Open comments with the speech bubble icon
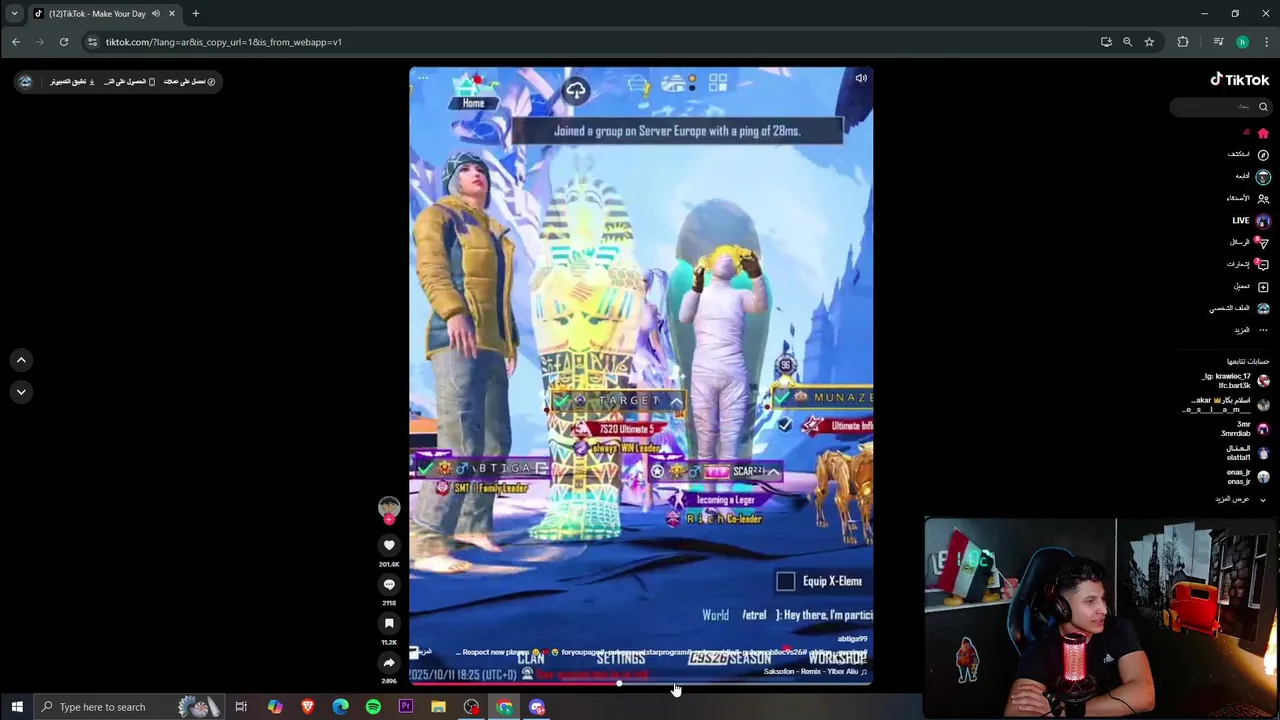 pos(389,584)
